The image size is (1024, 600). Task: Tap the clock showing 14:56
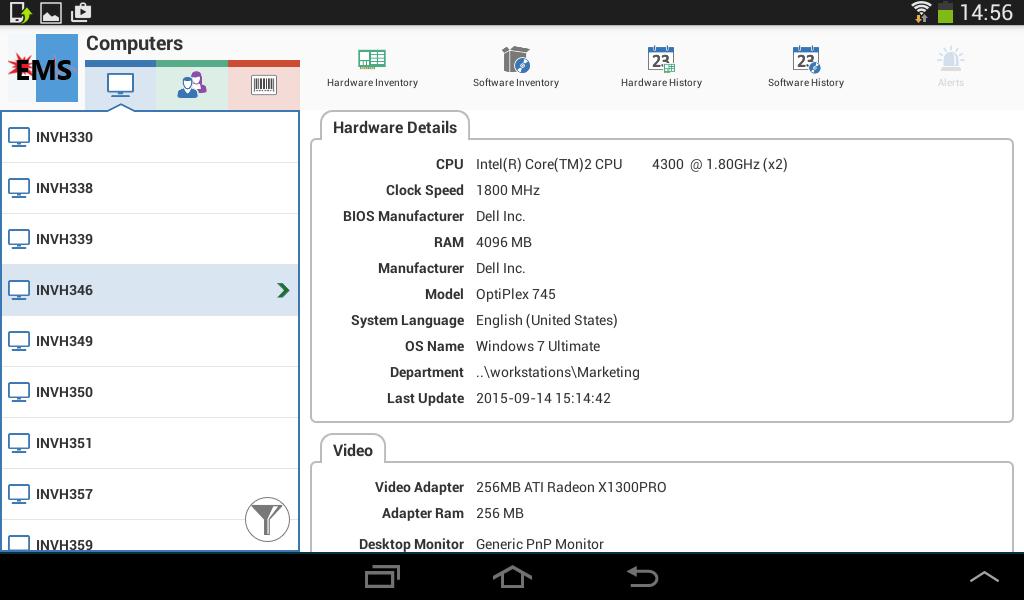(x=986, y=12)
